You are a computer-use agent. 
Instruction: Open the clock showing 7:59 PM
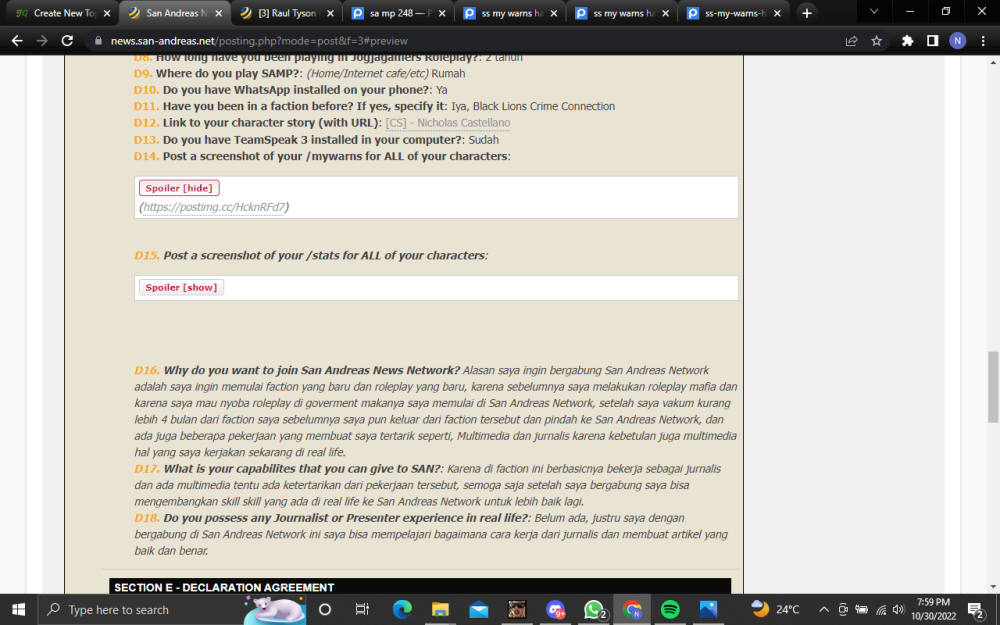[x=934, y=609]
